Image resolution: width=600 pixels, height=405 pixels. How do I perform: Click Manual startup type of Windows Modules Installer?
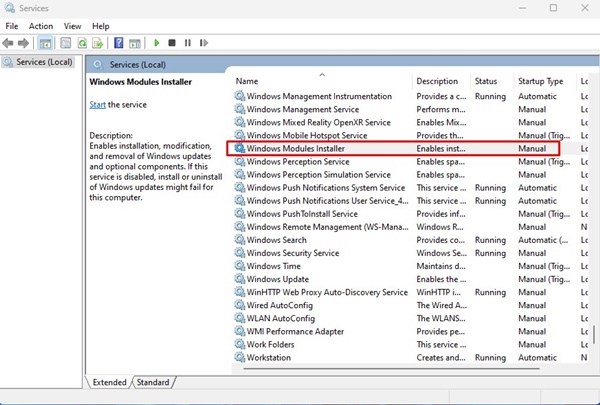coord(532,149)
